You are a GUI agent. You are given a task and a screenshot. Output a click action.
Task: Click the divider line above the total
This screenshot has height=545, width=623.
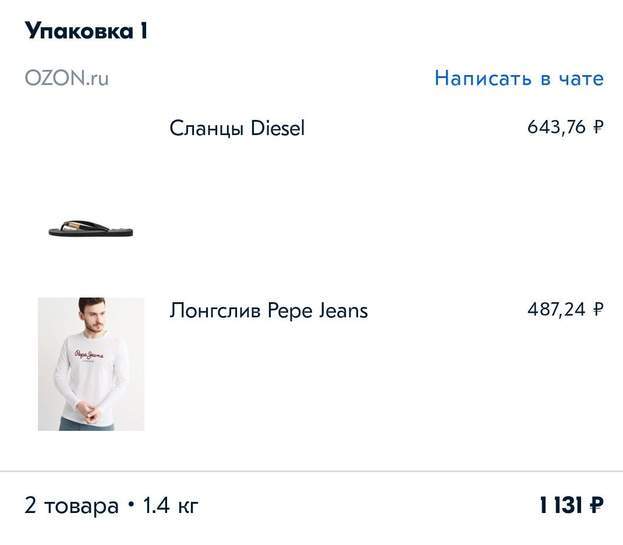click(311, 470)
